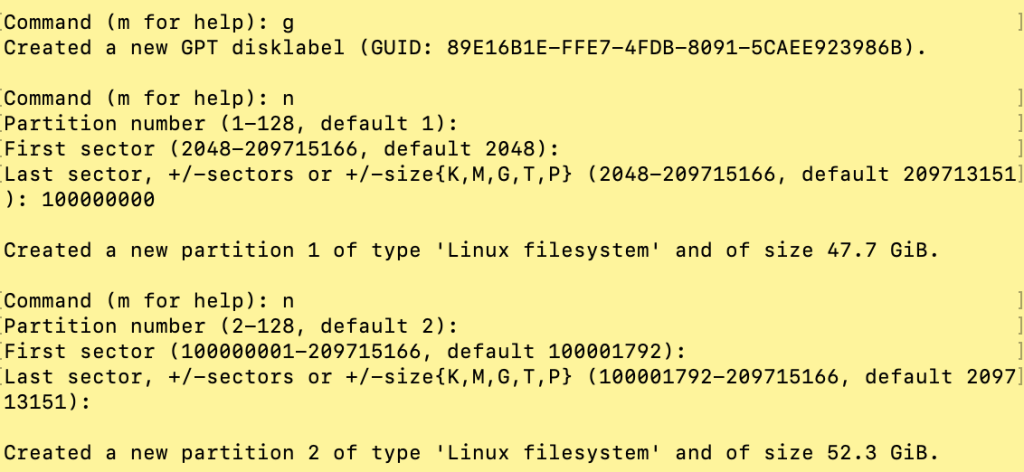
Task: Click the '52.3 GiB' size text
Action: point(888,452)
